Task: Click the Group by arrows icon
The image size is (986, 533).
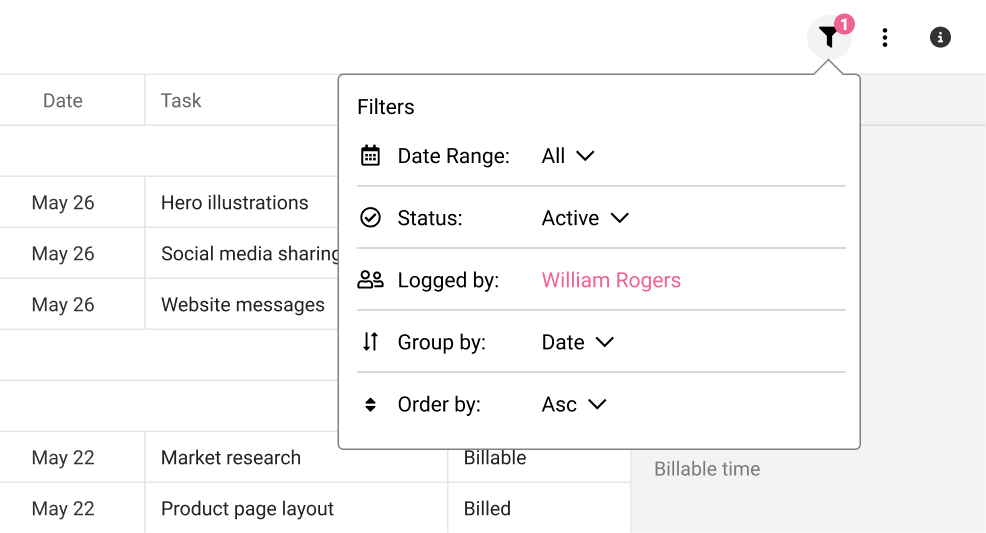Action: (x=370, y=342)
